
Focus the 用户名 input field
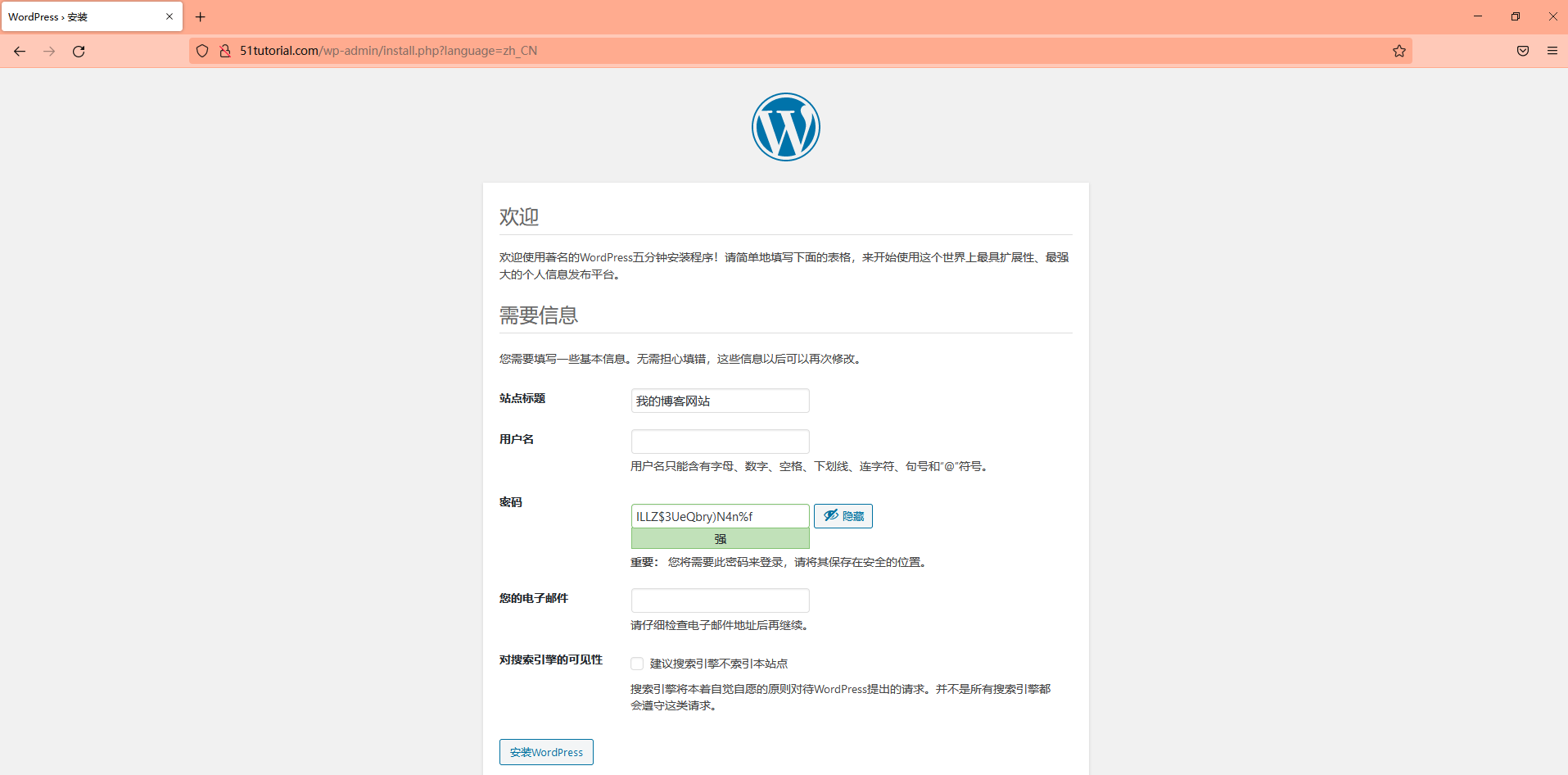click(721, 442)
